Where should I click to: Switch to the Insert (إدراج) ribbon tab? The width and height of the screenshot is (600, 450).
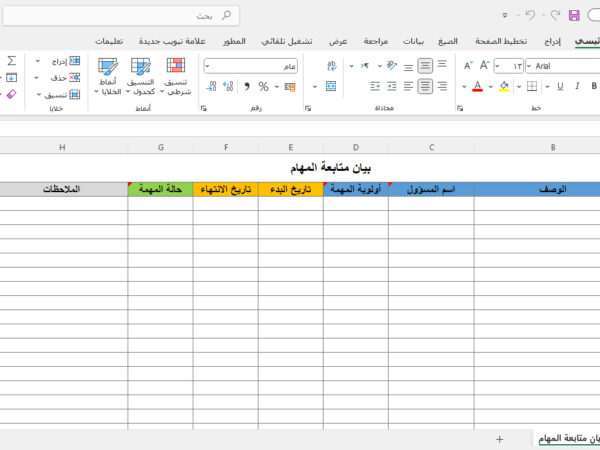pyautogui.click(x=553, y=41)
